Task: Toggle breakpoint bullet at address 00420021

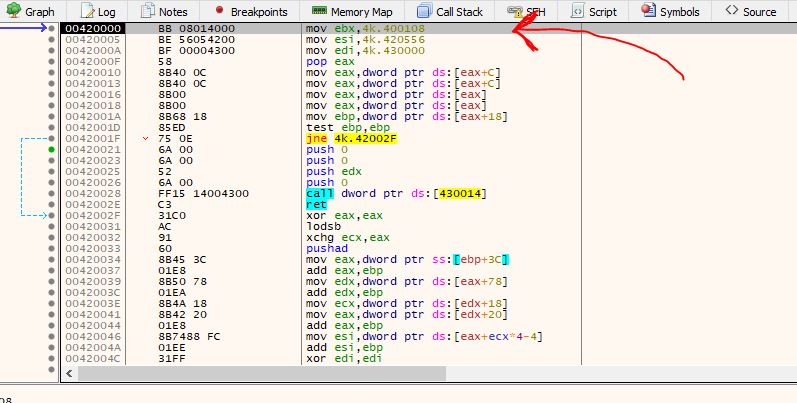Action: click(52, 149)
